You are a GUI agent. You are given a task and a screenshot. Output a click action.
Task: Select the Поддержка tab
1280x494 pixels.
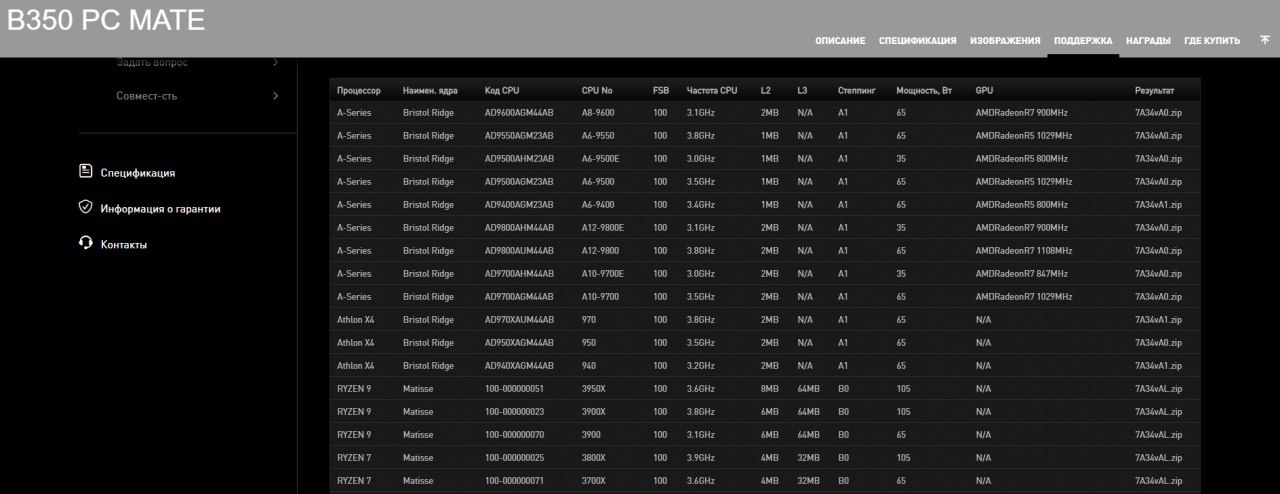click(1083, 41)
